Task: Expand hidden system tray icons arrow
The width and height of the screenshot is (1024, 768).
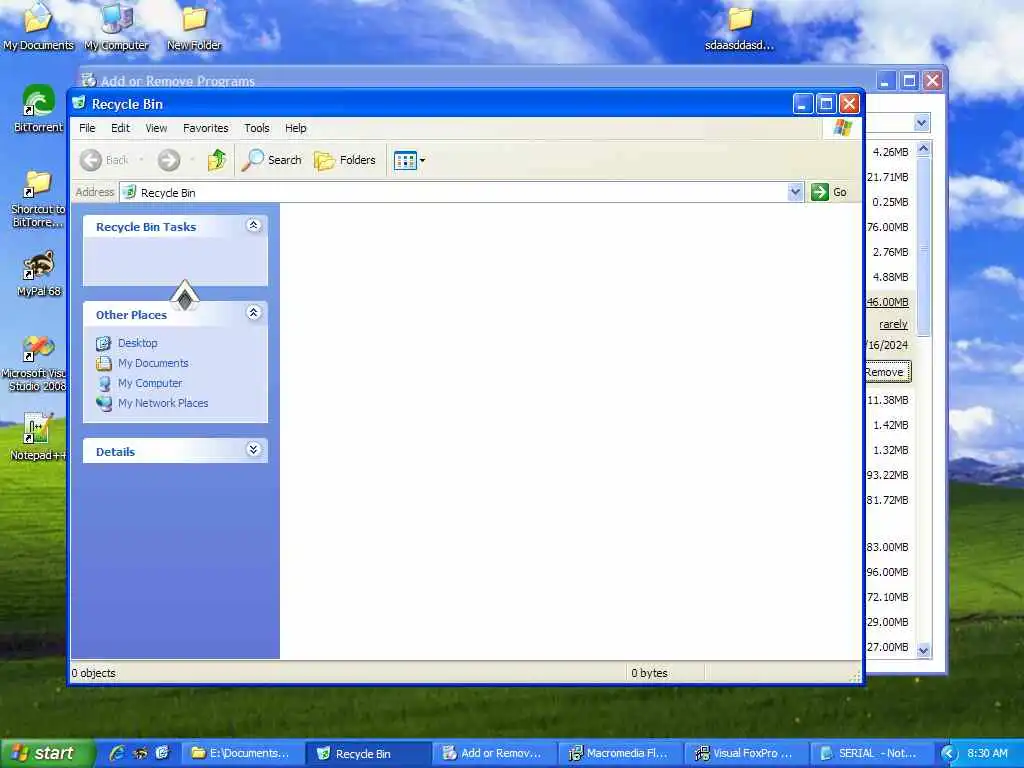Action: pyautogui.click(x=949, y=754)
